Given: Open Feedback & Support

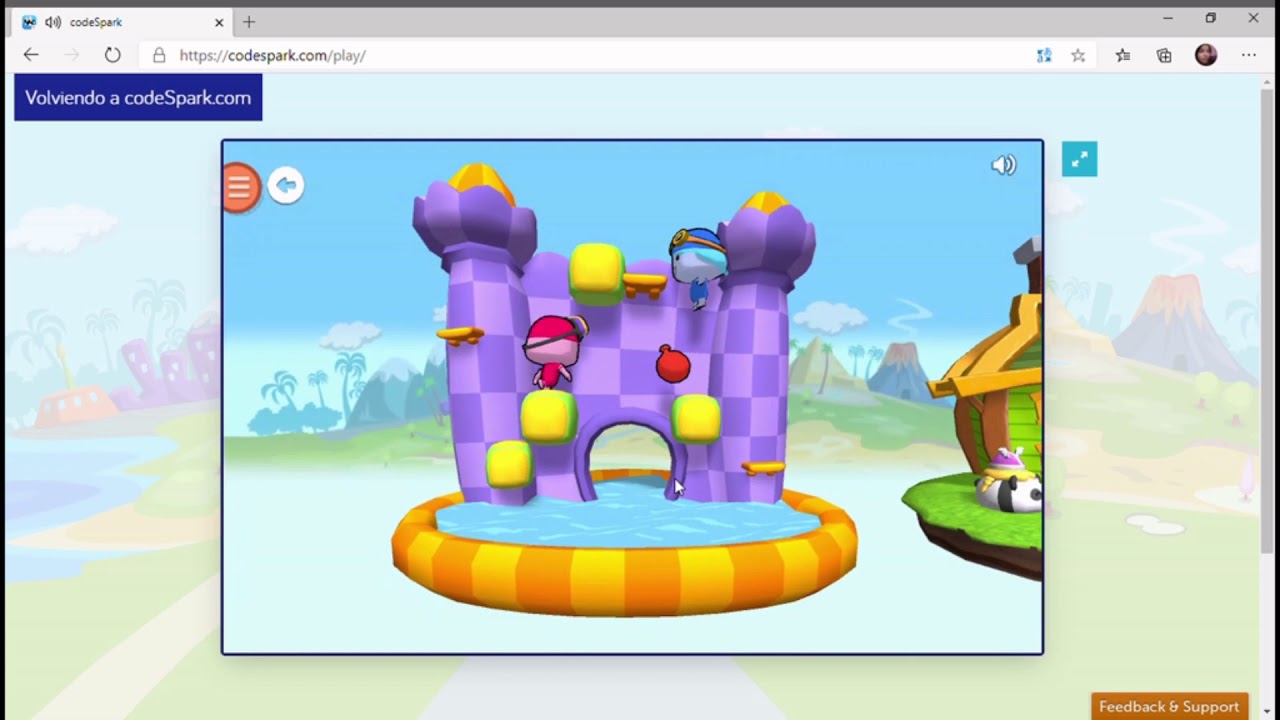Looking at the screenshot, I should click(x=1169, y=706).
